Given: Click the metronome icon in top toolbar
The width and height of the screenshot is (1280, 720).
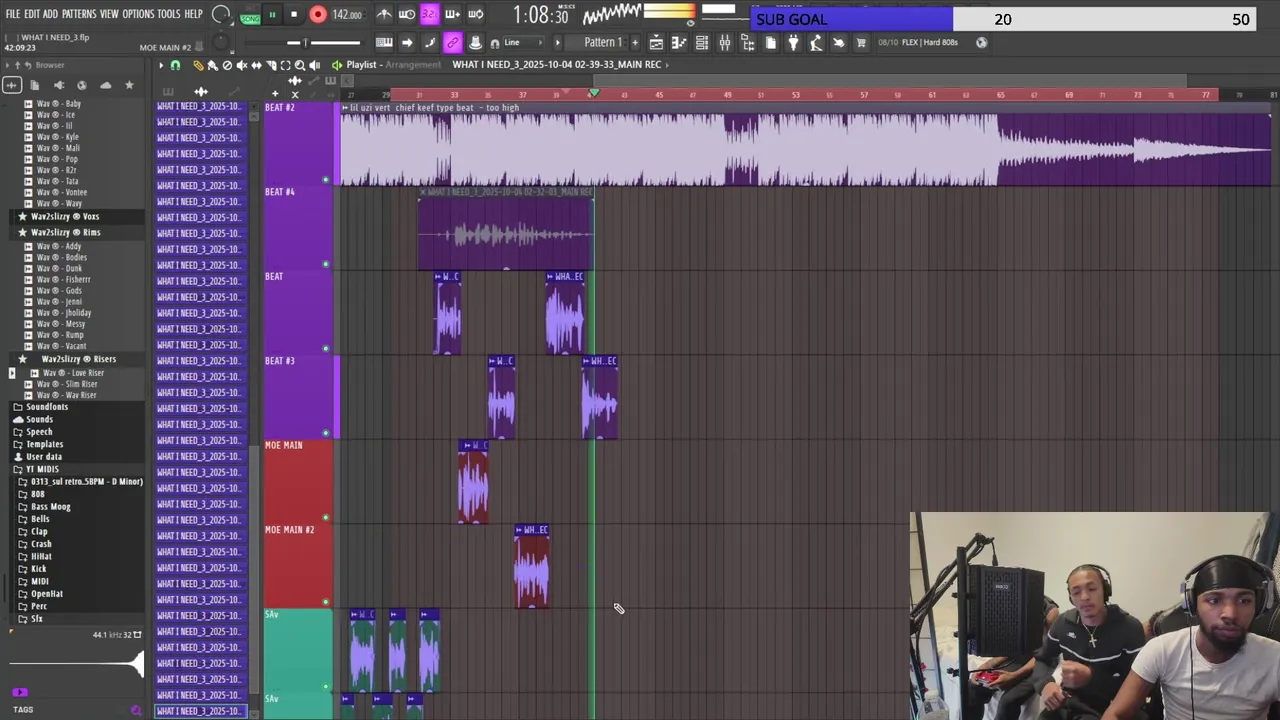Looking at the screenshot, I should pos(385,14).
